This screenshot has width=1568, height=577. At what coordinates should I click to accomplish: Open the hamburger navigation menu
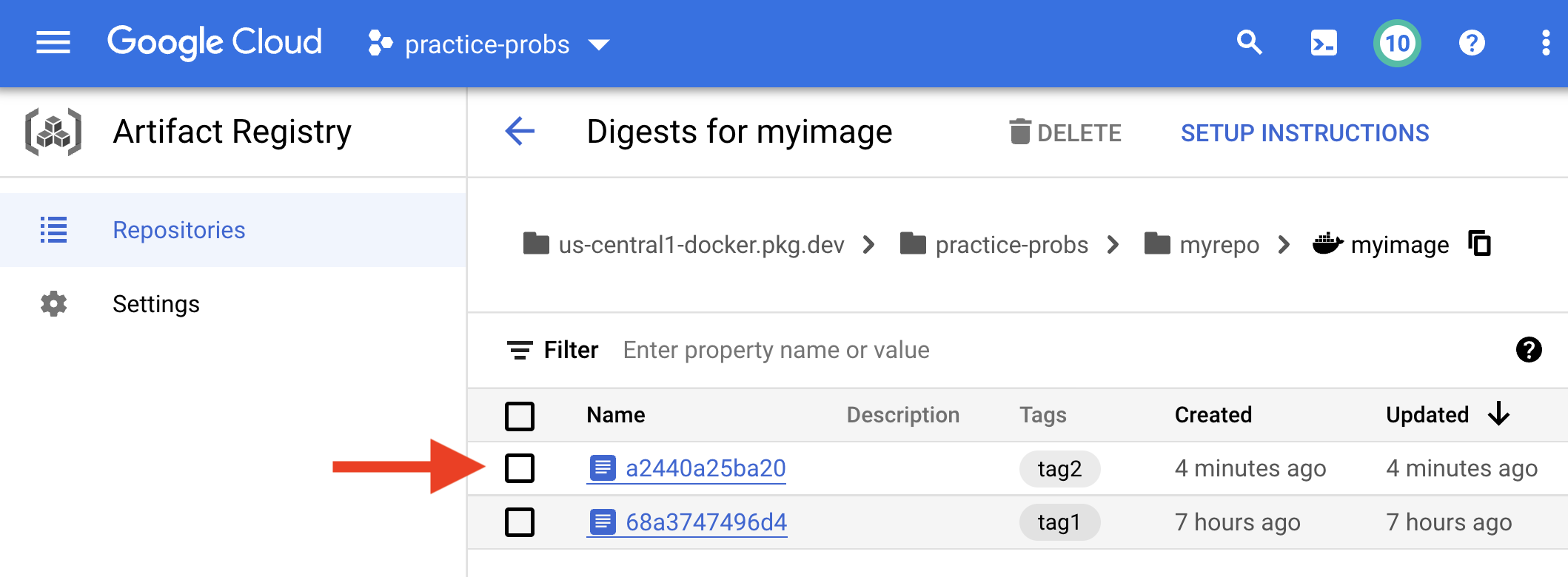tap(53, 43)
